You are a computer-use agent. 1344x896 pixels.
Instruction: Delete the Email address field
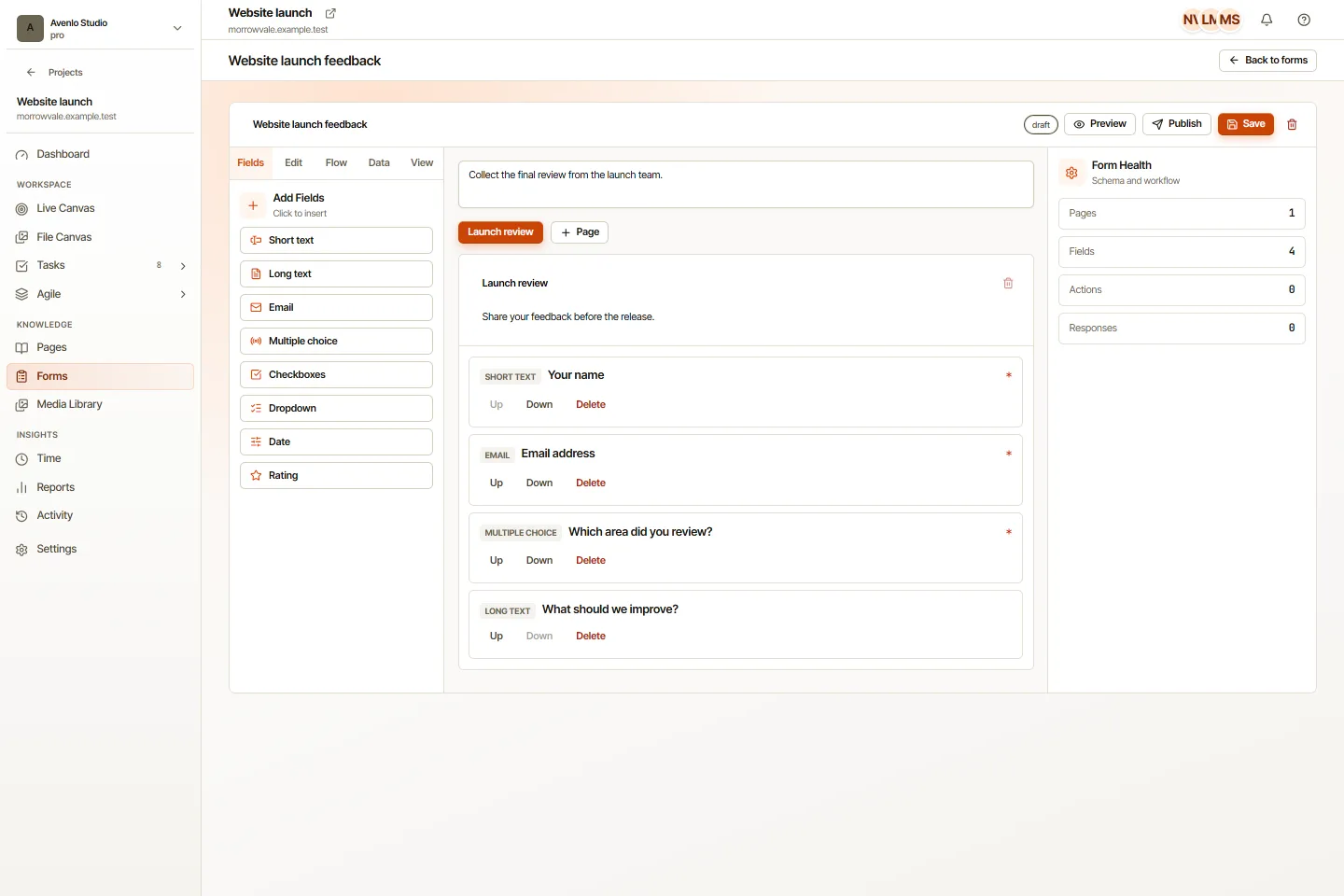coord(591,483)
